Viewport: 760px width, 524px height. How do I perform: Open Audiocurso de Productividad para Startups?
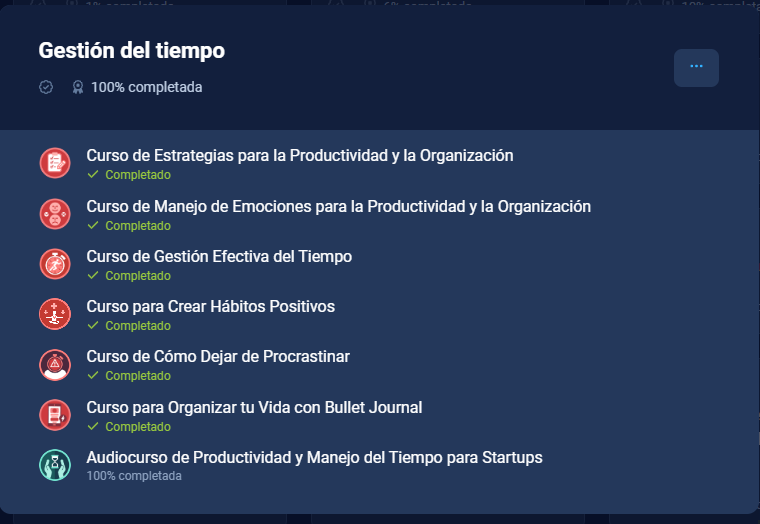click(x=314, y=458)
